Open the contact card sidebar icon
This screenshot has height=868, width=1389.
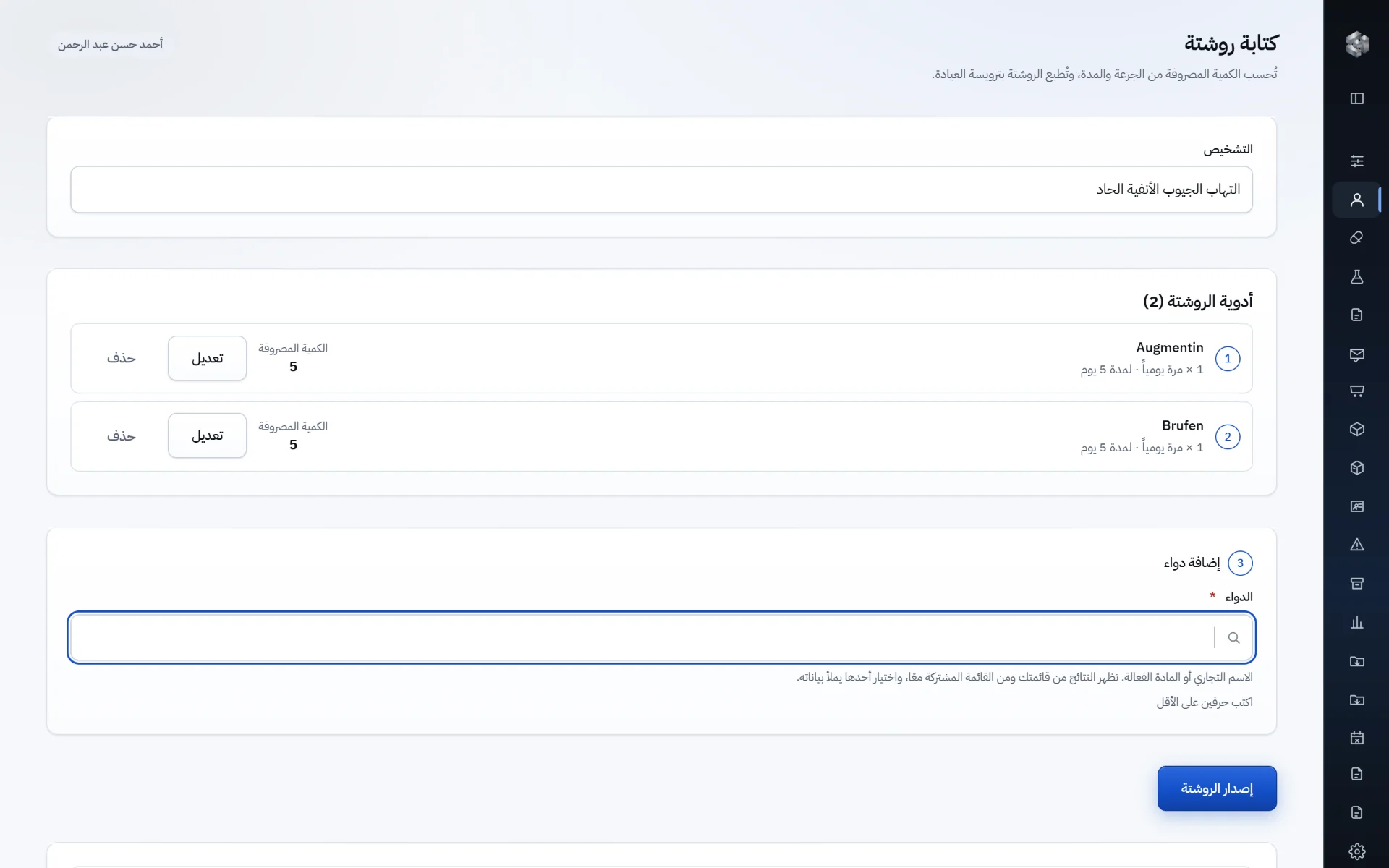point(1356,506)
